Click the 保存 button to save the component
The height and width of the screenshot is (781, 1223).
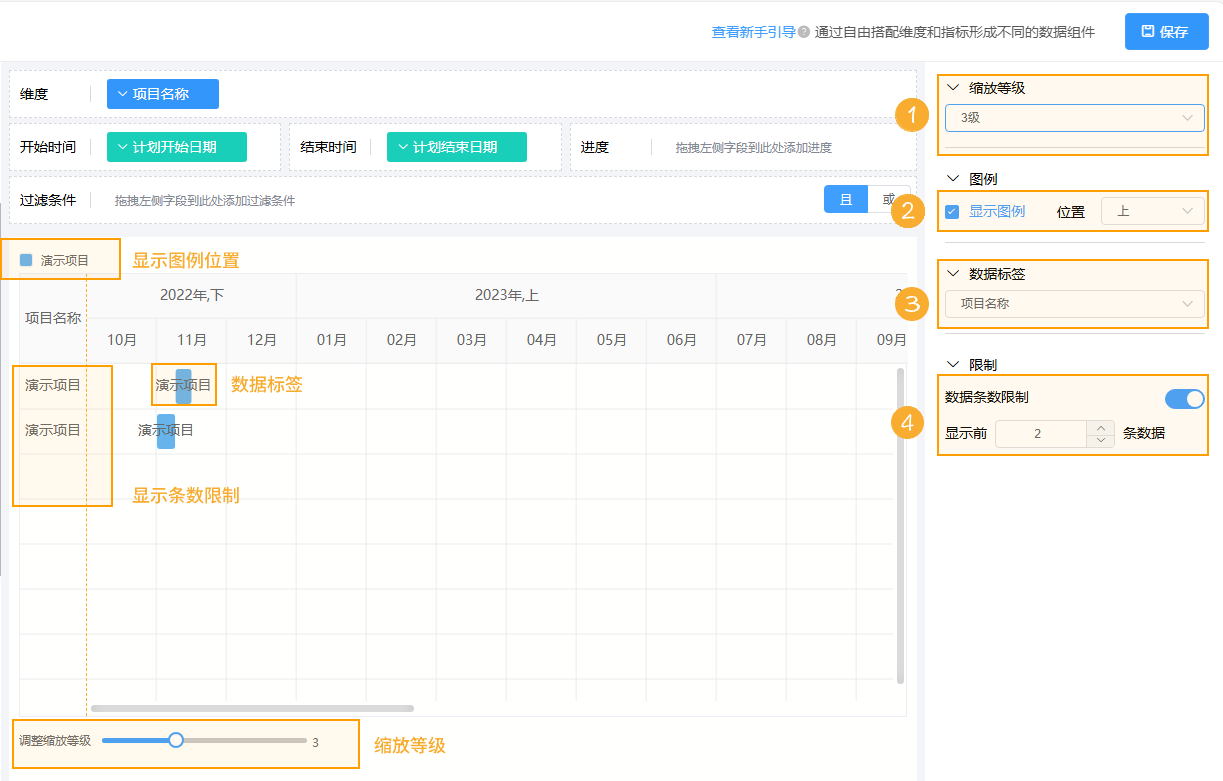point(1166,31)
